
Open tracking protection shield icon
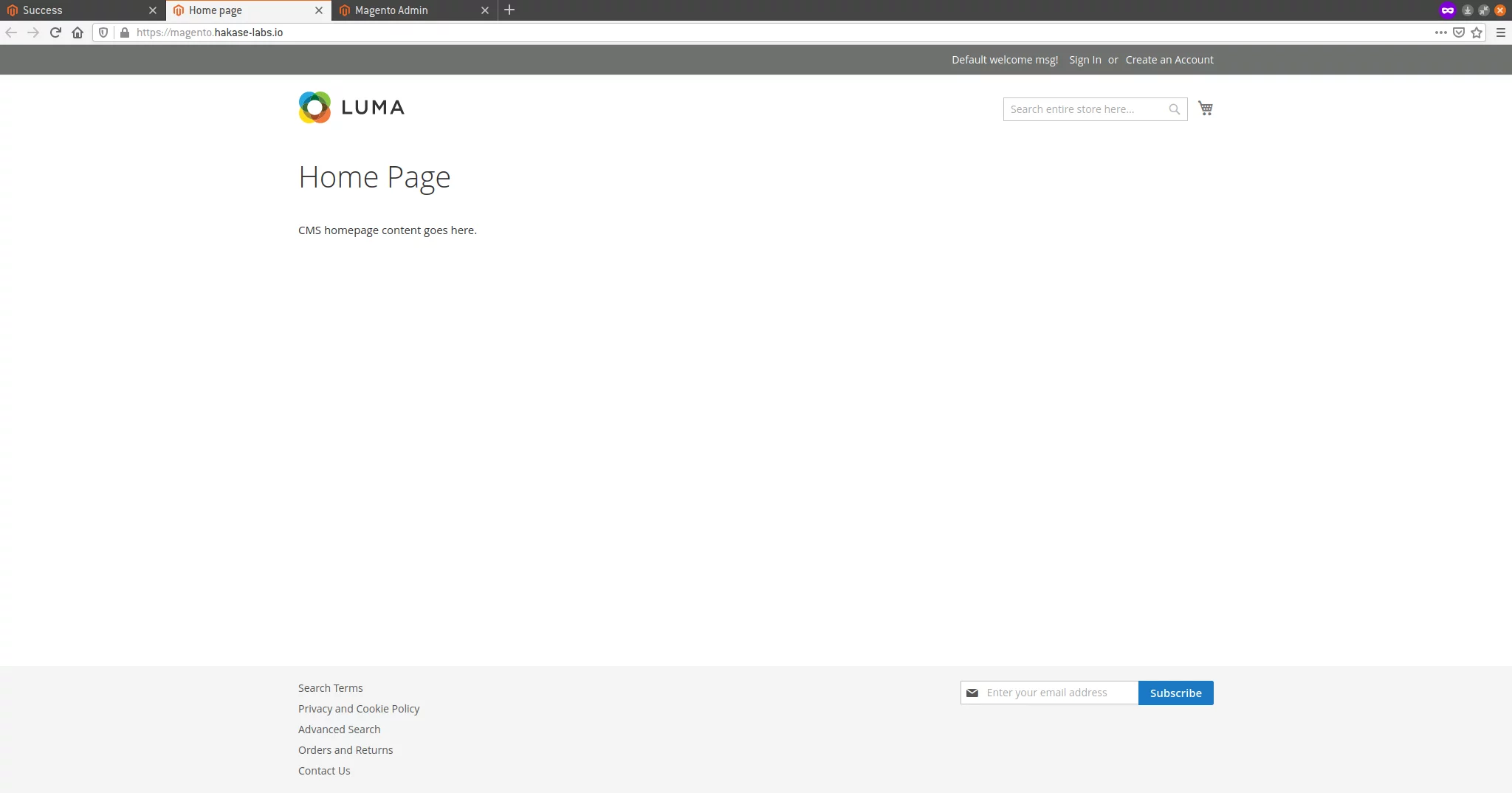pos(103,32)
